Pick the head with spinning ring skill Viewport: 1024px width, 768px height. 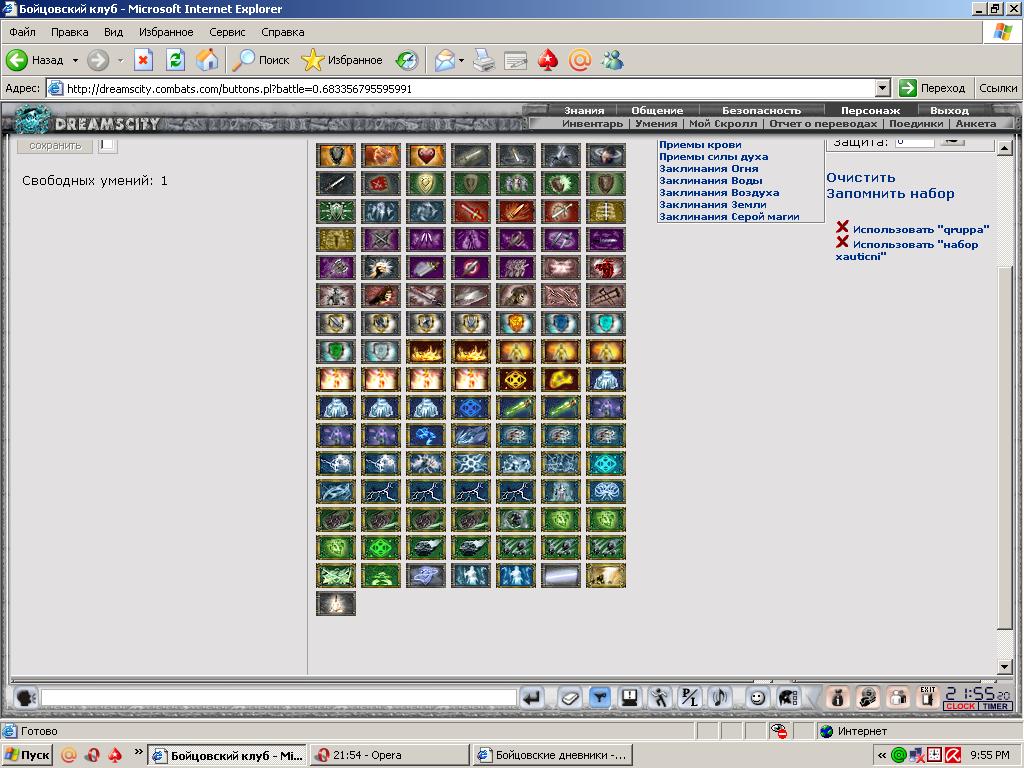click(605, 155)
